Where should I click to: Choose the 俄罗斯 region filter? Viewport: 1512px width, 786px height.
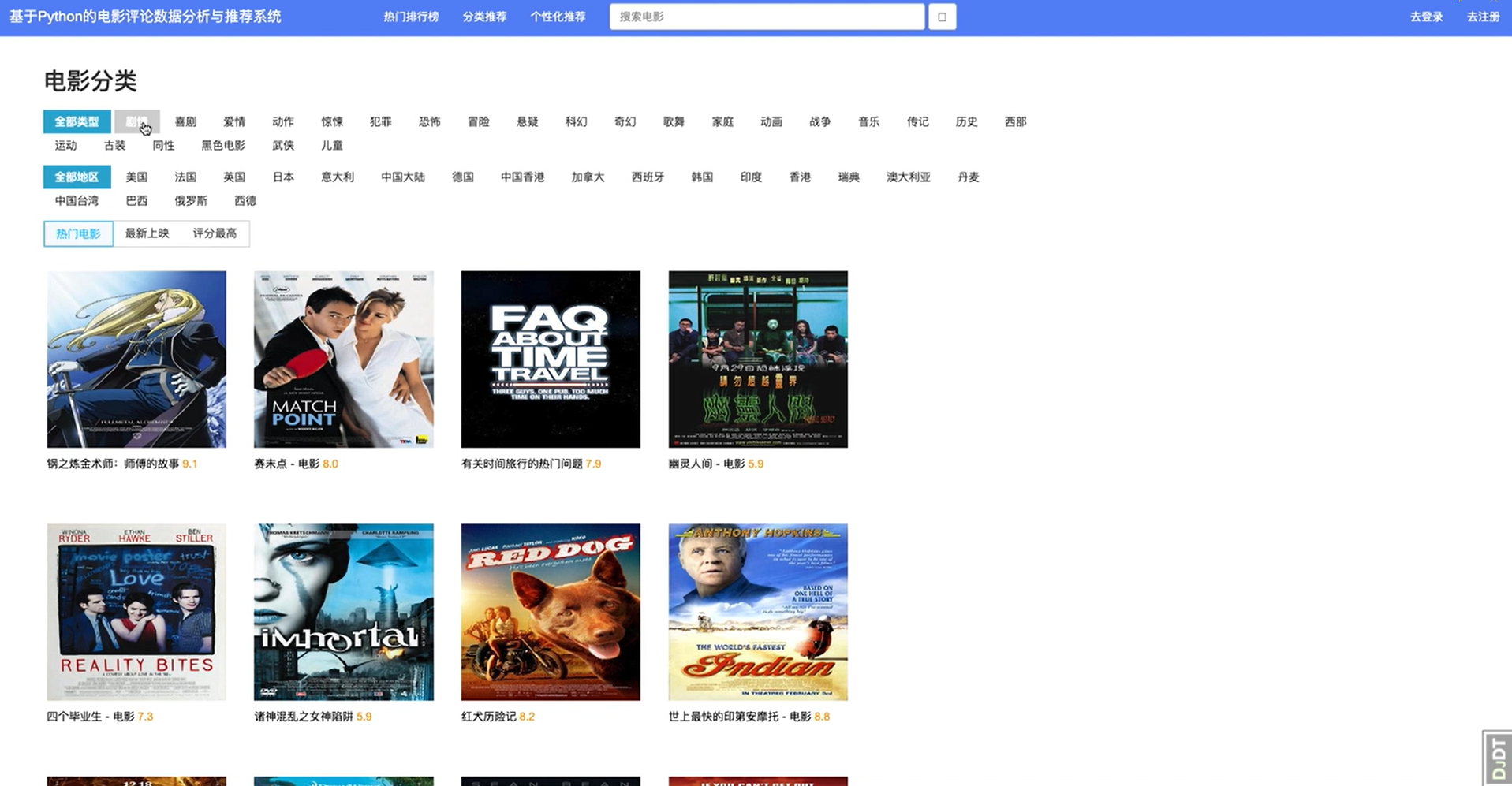pyautogui.click(x=191, y=200)
